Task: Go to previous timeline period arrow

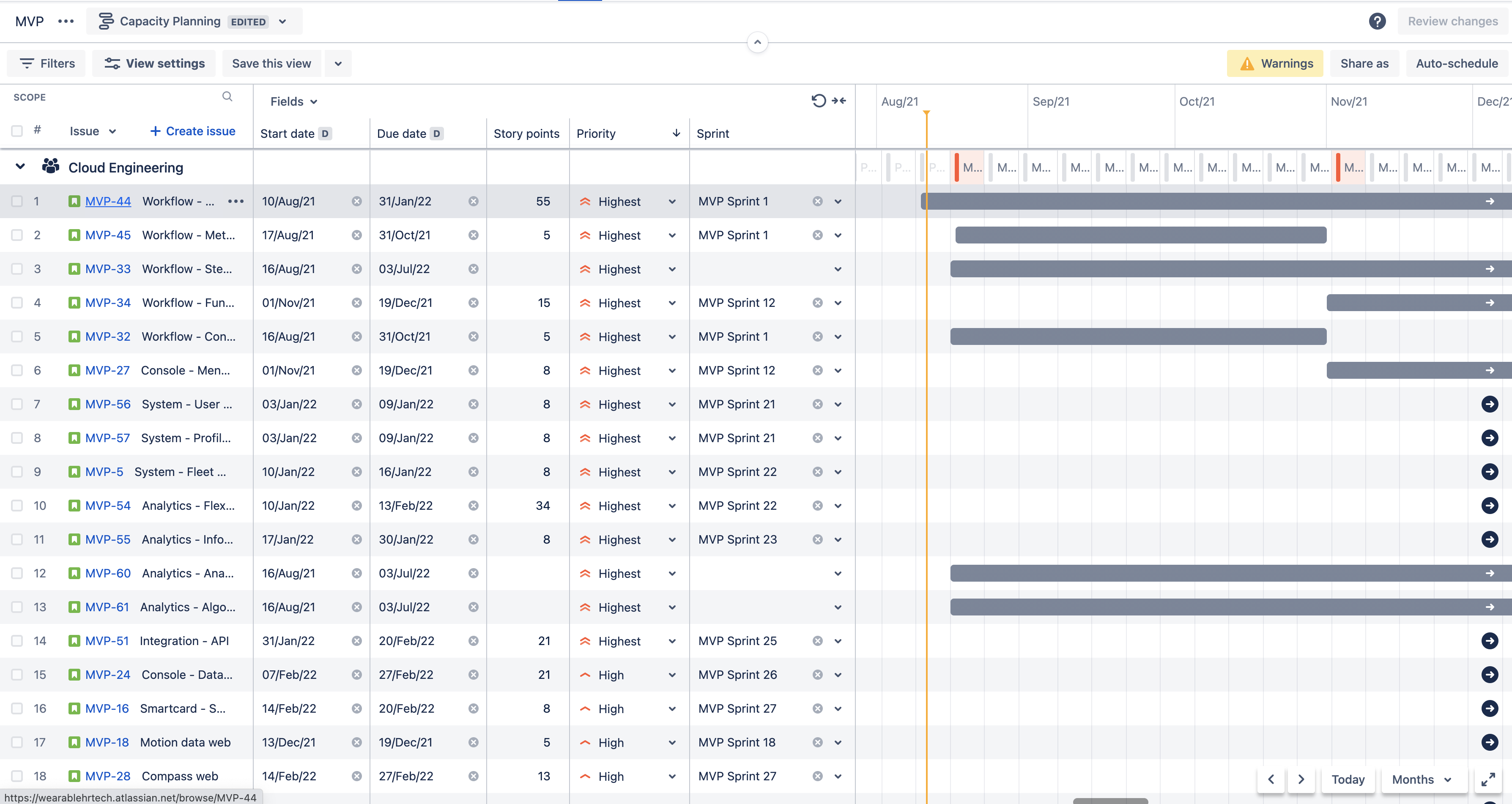Action: [1271, 779]
